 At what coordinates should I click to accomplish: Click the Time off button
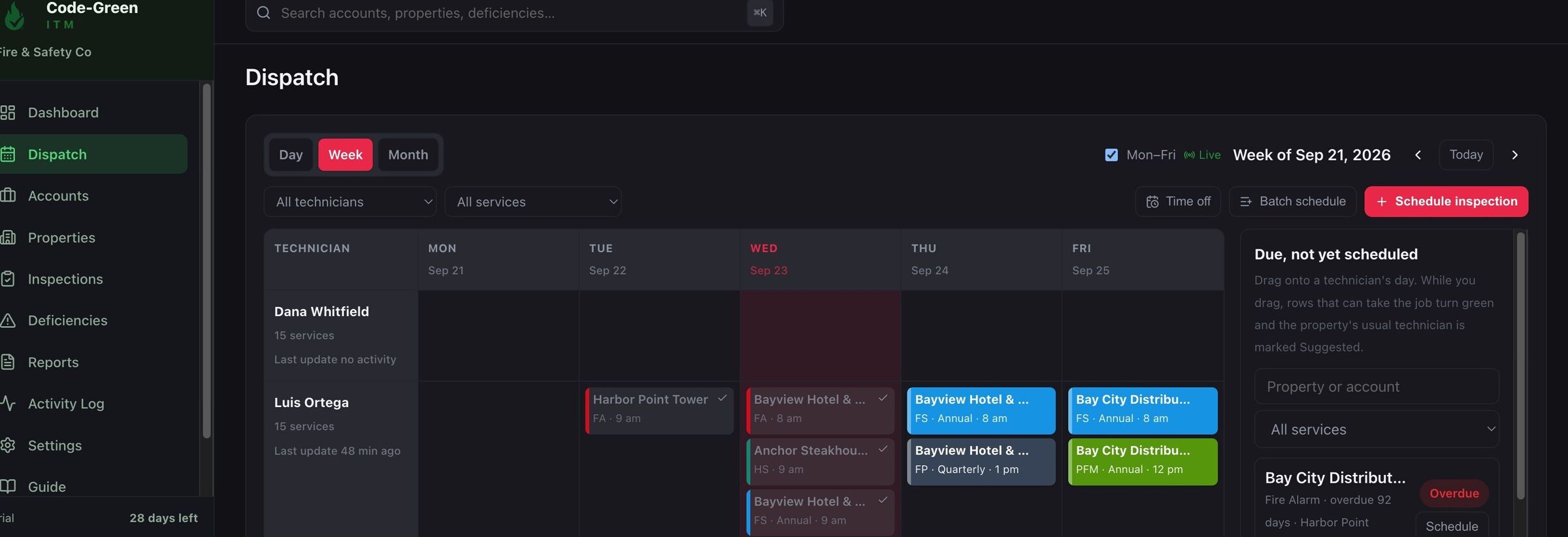point(1179,202)
